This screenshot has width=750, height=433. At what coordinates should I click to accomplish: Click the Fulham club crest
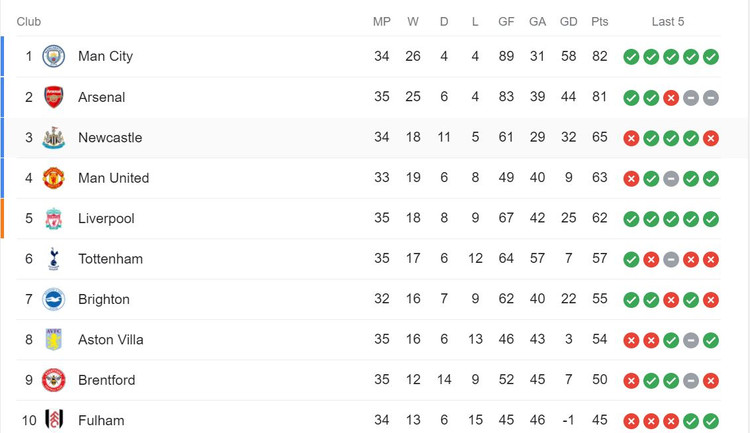coord(54,420)
